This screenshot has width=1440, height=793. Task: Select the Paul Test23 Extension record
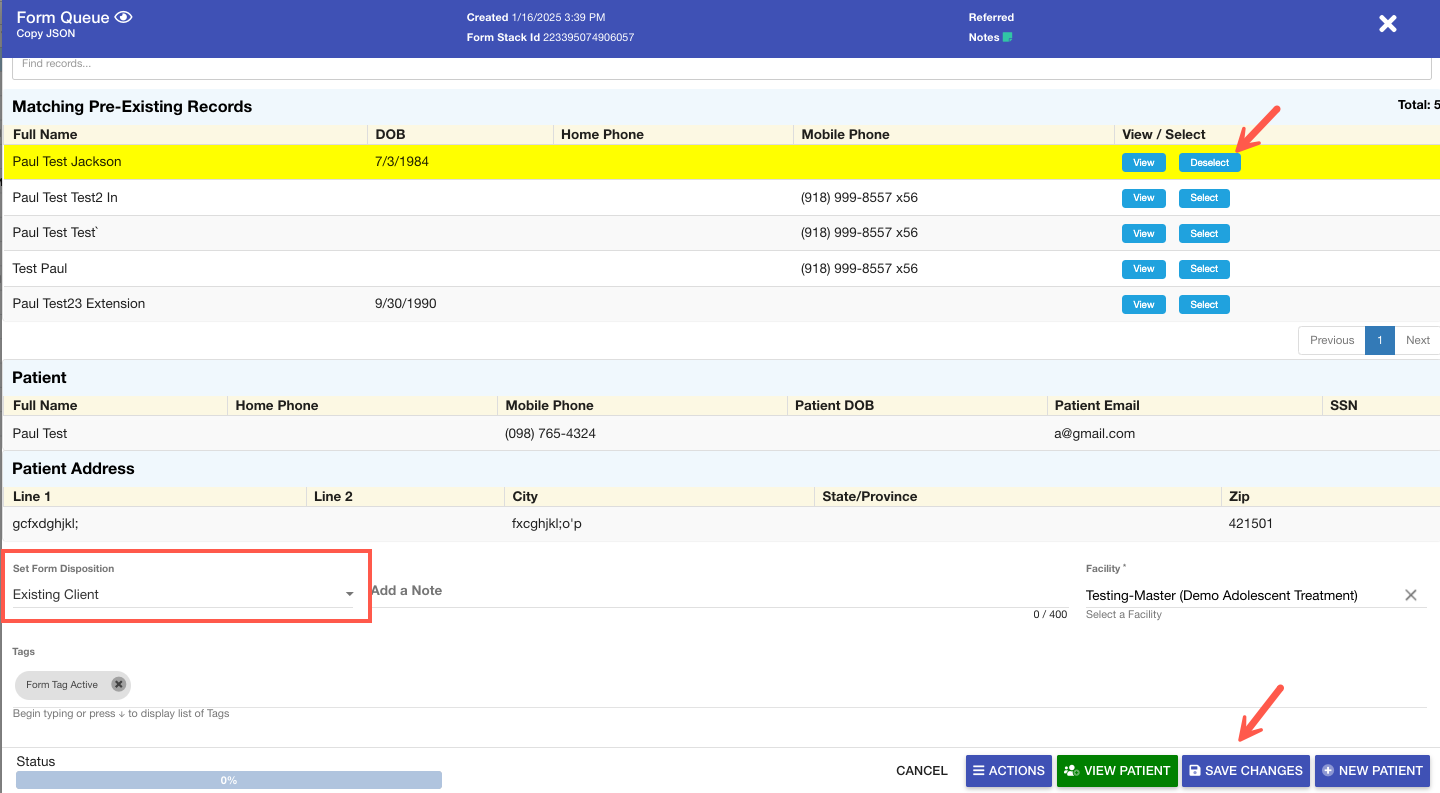[1203, 305]
